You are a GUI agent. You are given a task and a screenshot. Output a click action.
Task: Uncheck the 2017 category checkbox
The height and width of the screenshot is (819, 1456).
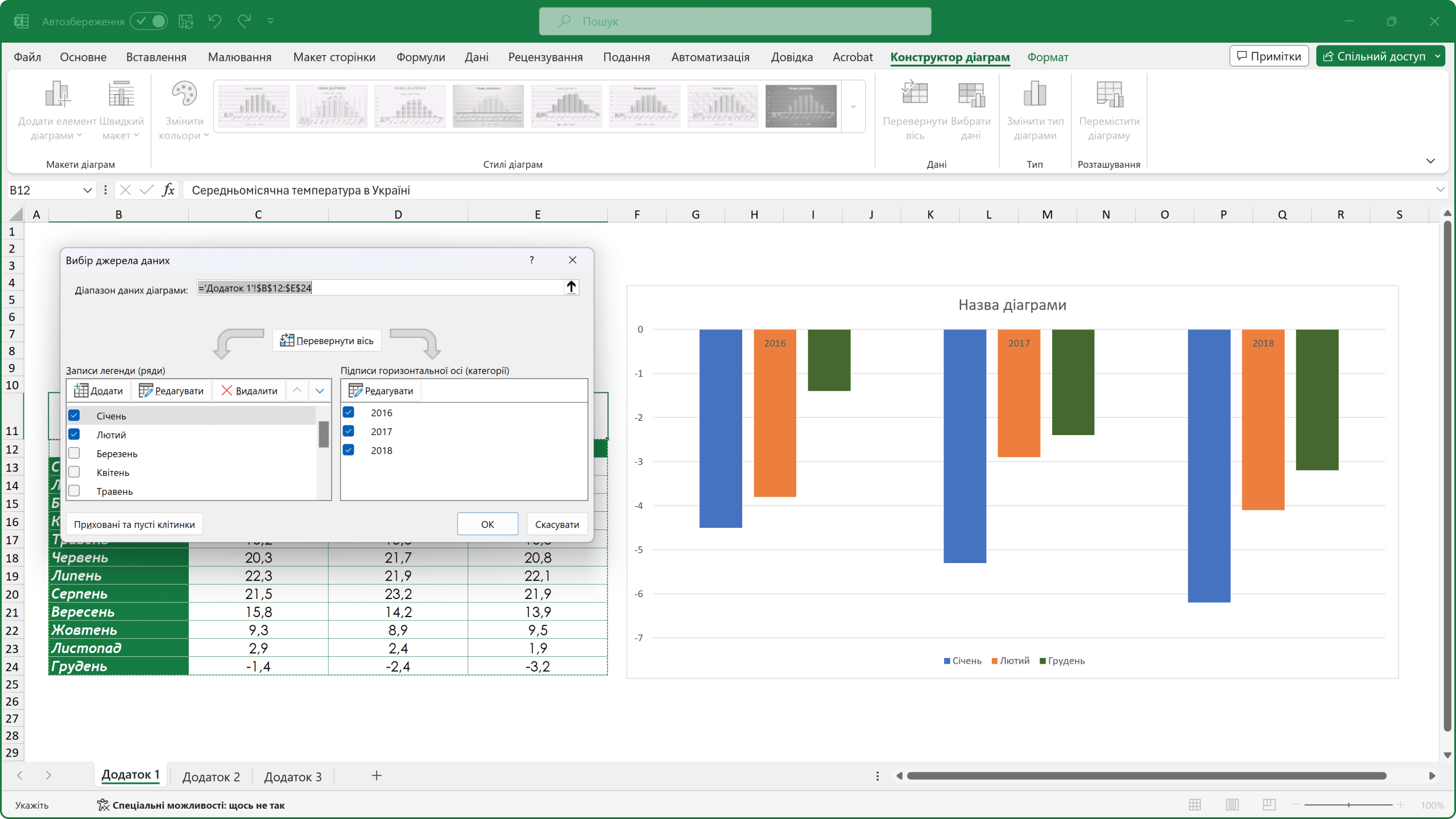coord(349,431)
